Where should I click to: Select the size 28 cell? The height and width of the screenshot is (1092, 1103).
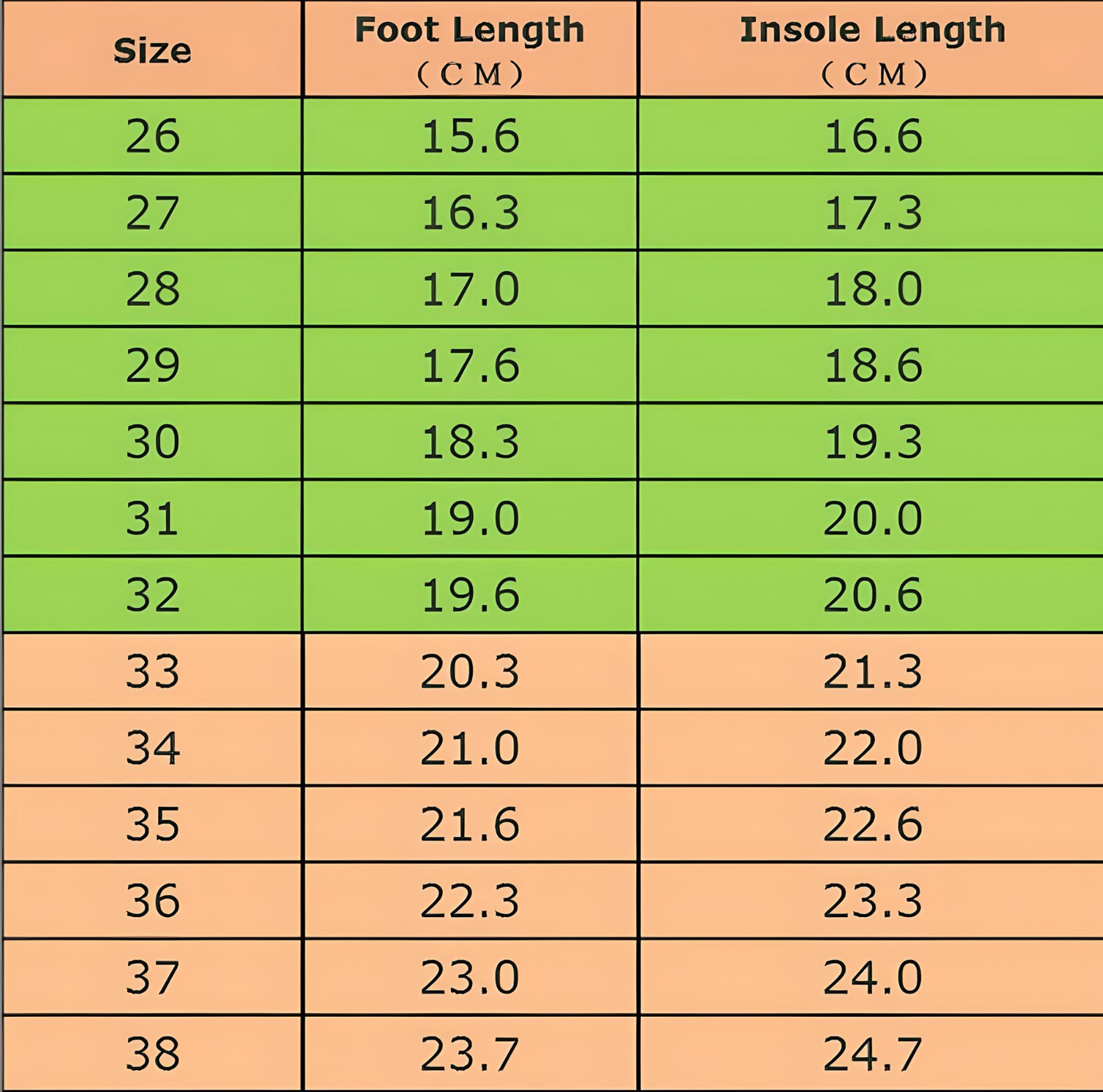click(x=152, y=289)
